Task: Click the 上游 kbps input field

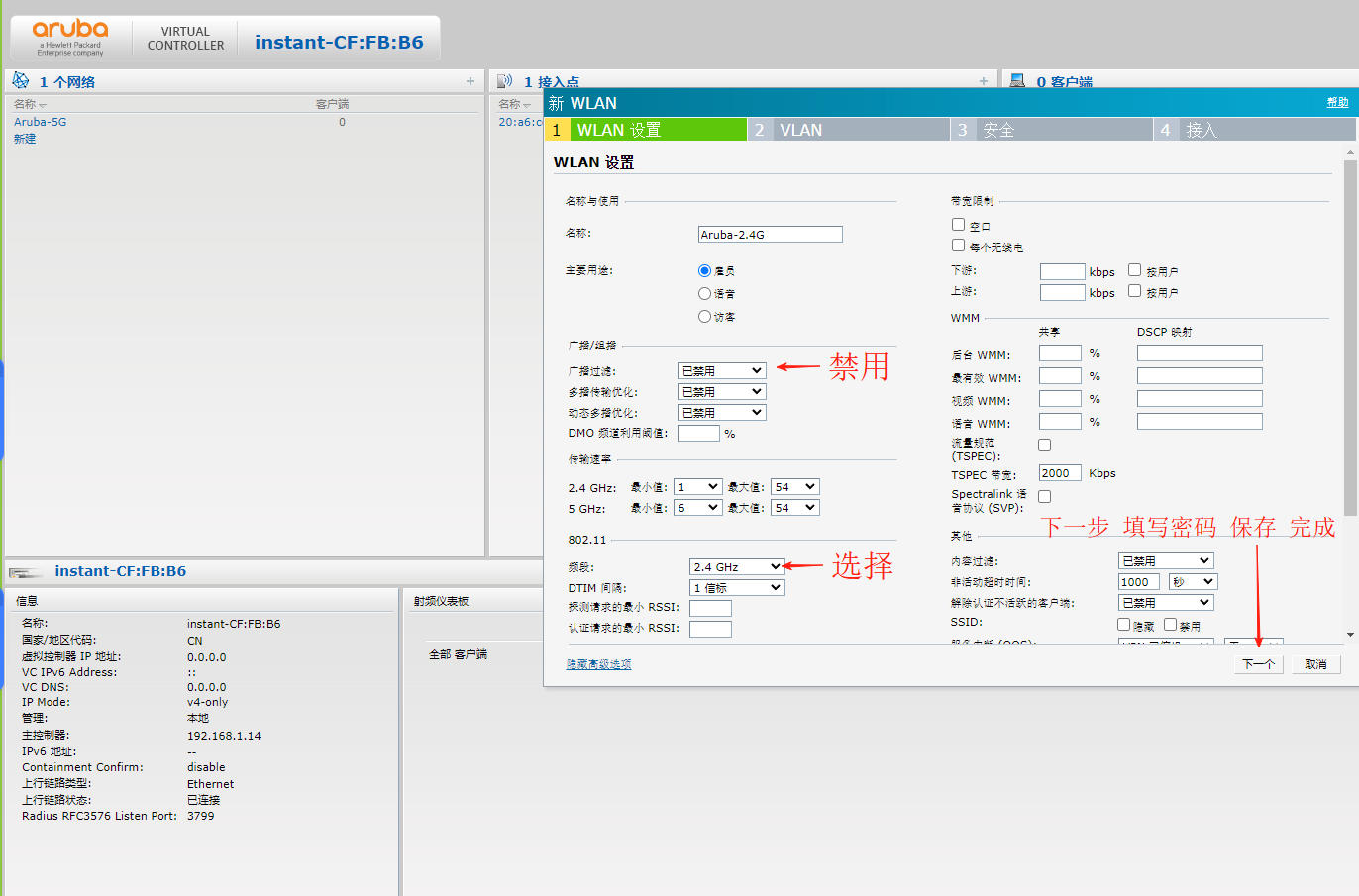Action: [1062, 292]
